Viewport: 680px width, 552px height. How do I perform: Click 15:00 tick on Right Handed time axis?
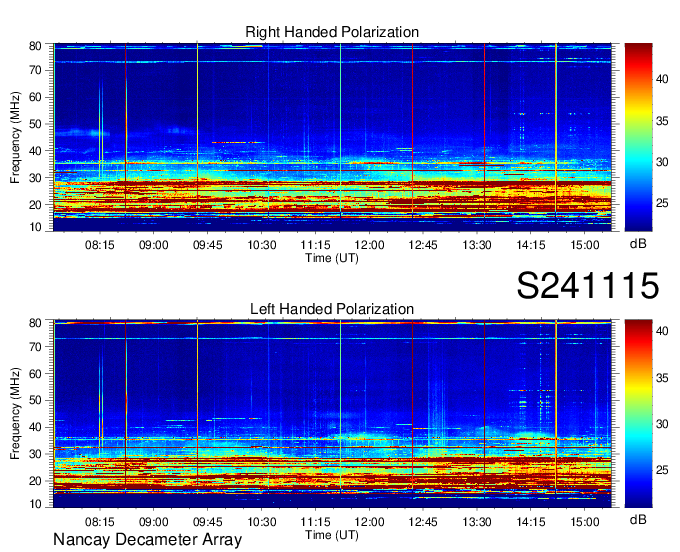tap(585, 245)
